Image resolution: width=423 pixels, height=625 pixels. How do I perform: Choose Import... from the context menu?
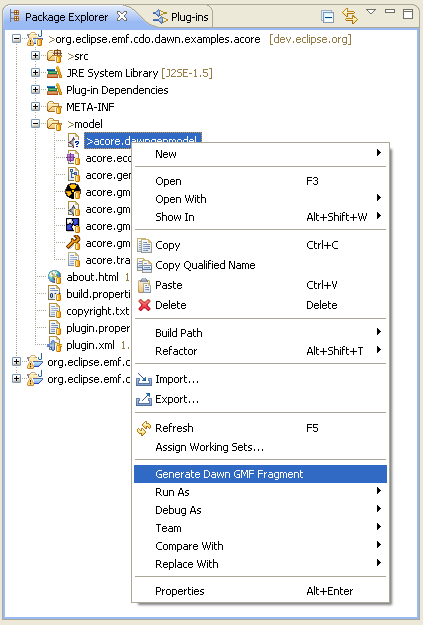260,379
